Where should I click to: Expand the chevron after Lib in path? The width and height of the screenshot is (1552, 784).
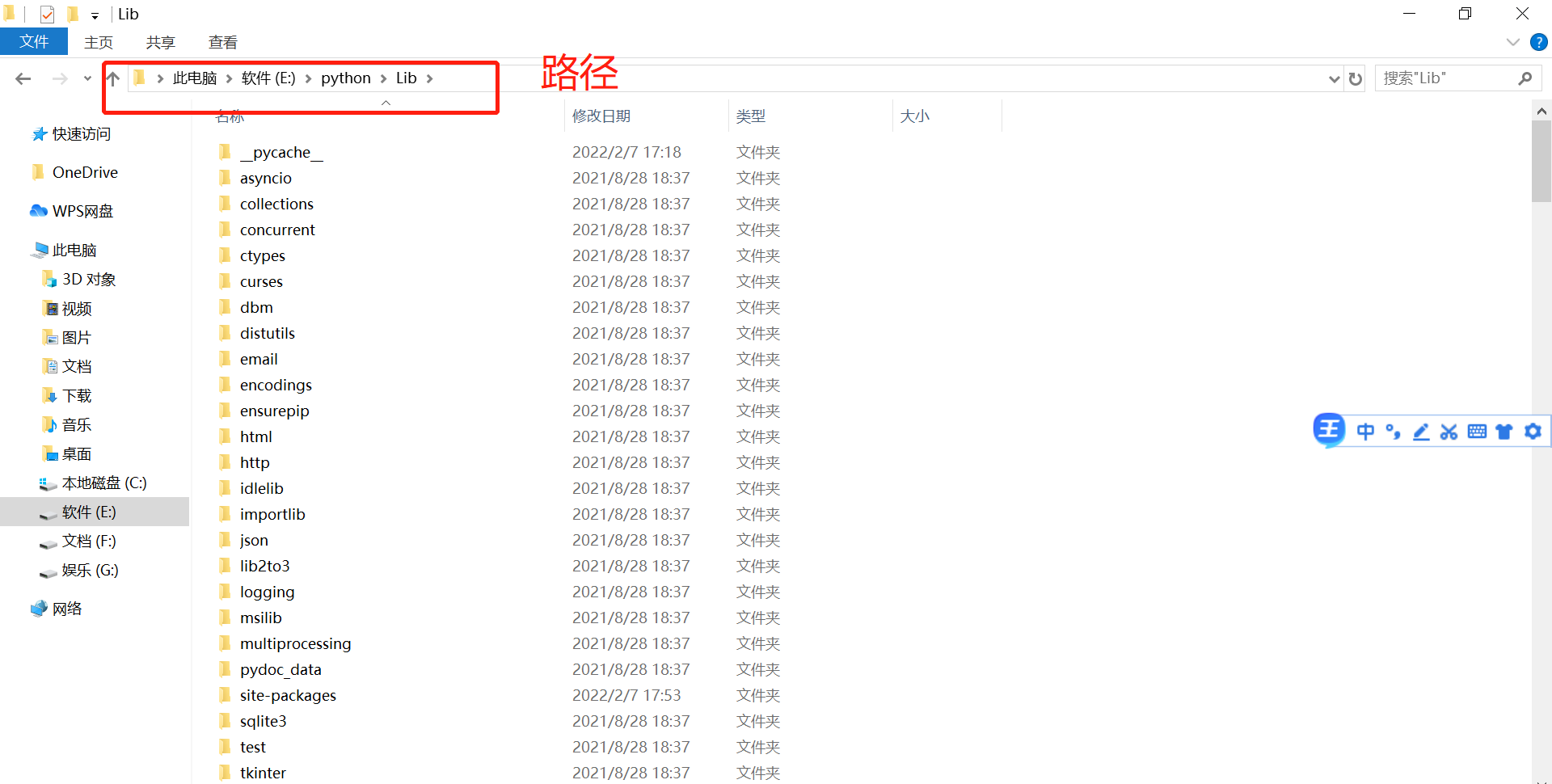pos(430,78)
